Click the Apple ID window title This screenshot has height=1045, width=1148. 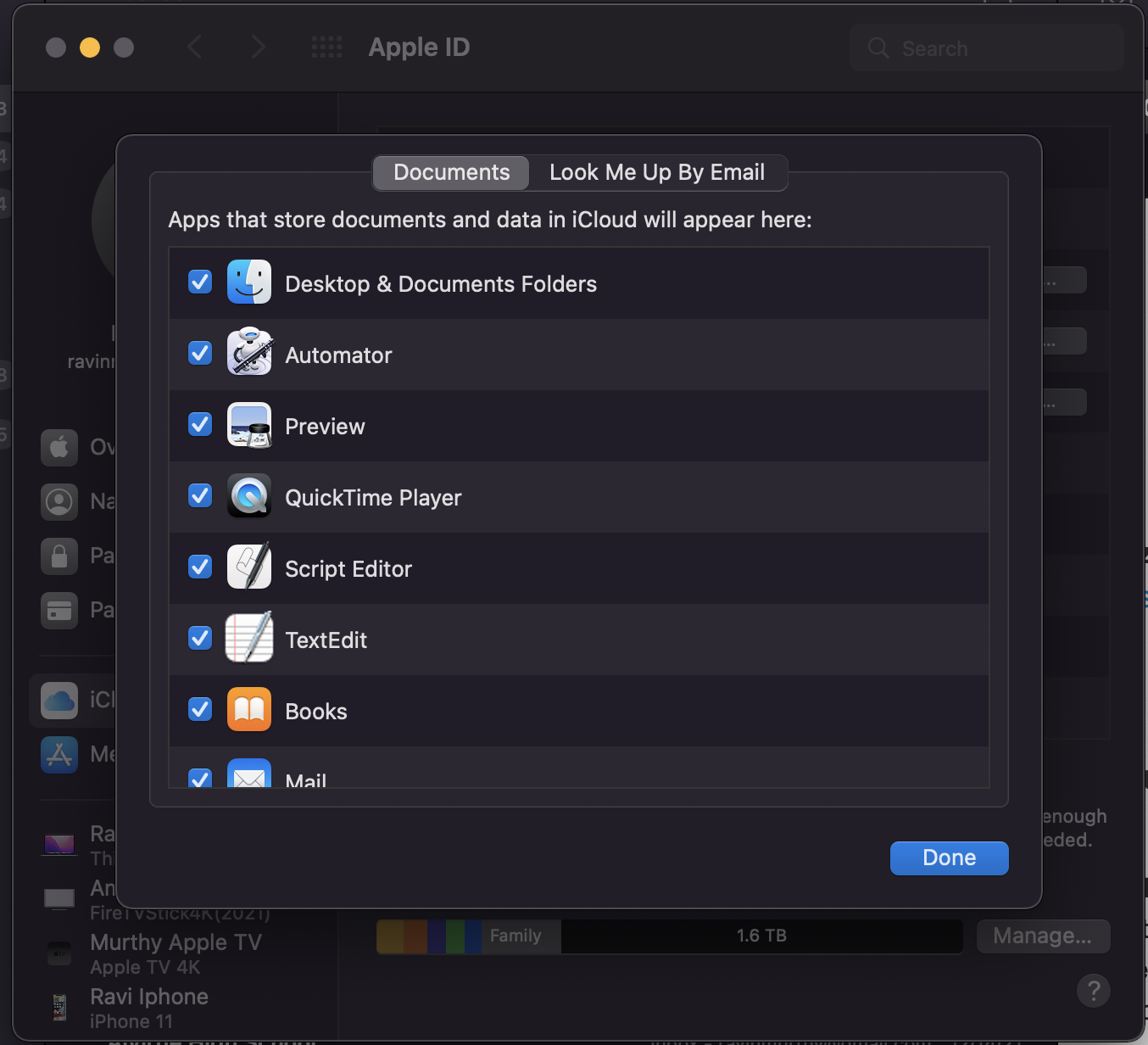click(x=419, y=47)
